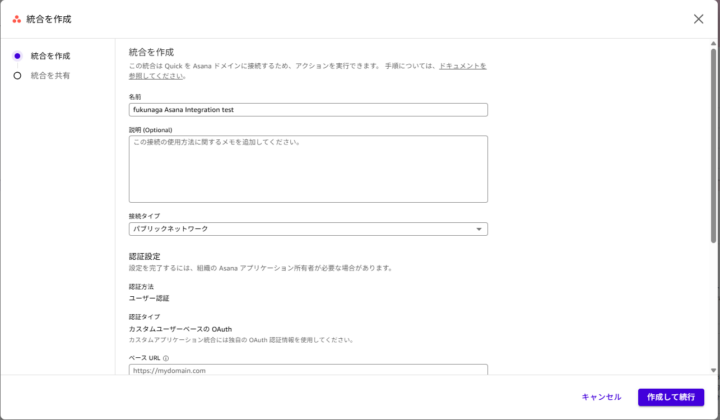Click the 説明 (Optional) label
Screen dimensions: 720x420
(152, 130)
